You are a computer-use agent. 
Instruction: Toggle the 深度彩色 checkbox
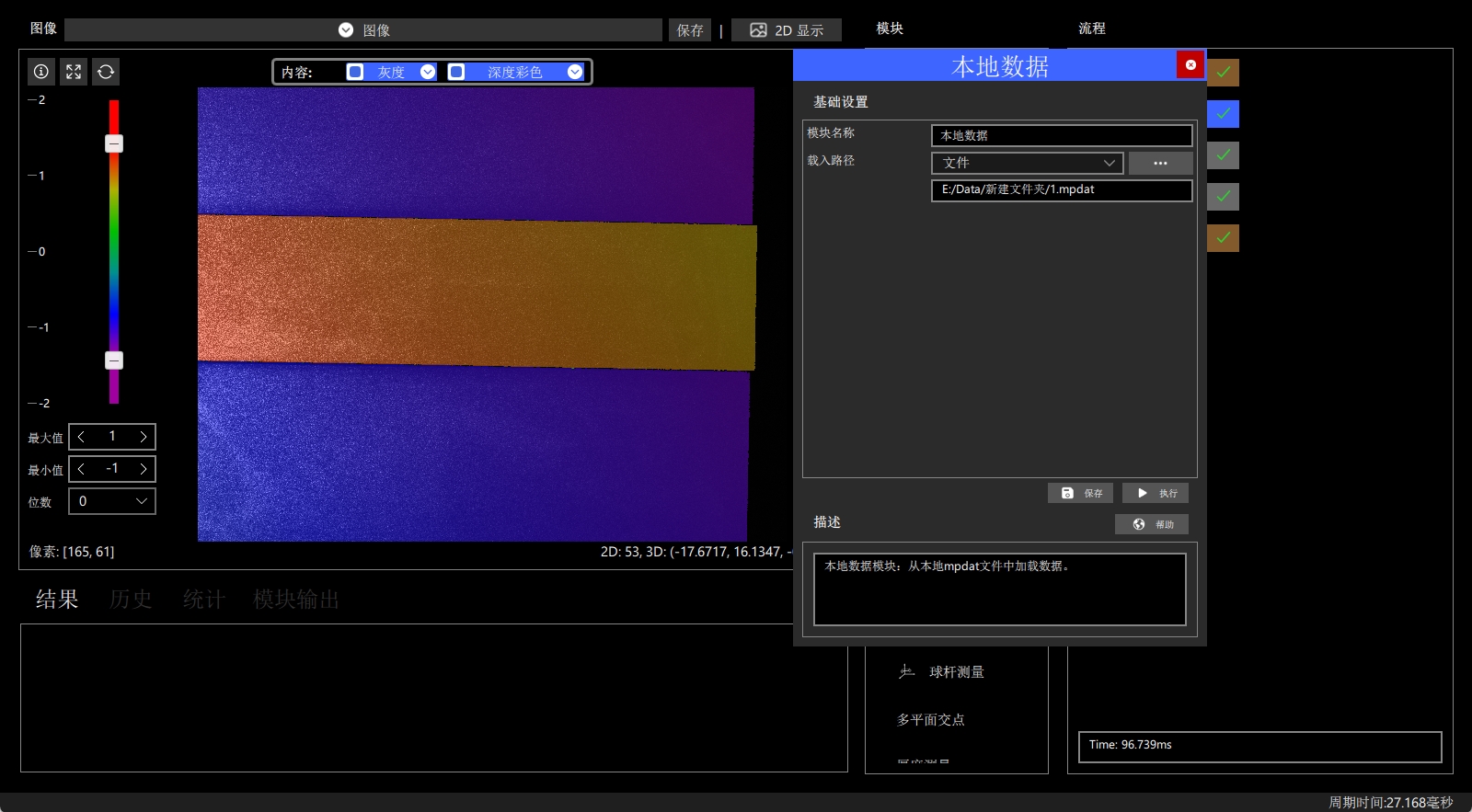456,72
